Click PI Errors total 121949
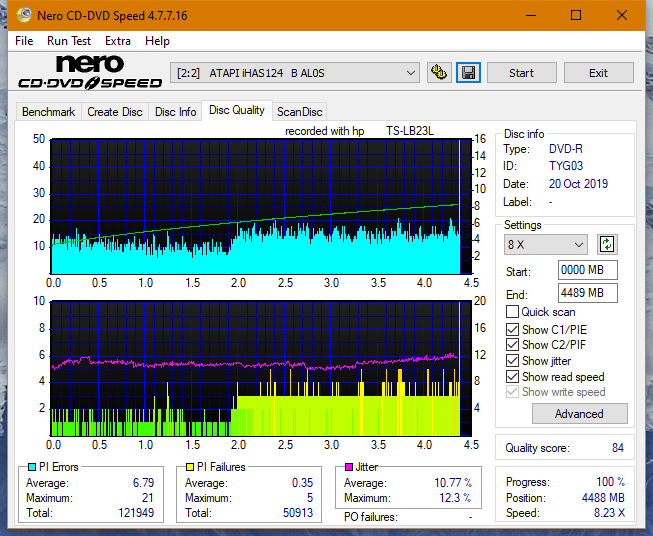 [136, 513]
